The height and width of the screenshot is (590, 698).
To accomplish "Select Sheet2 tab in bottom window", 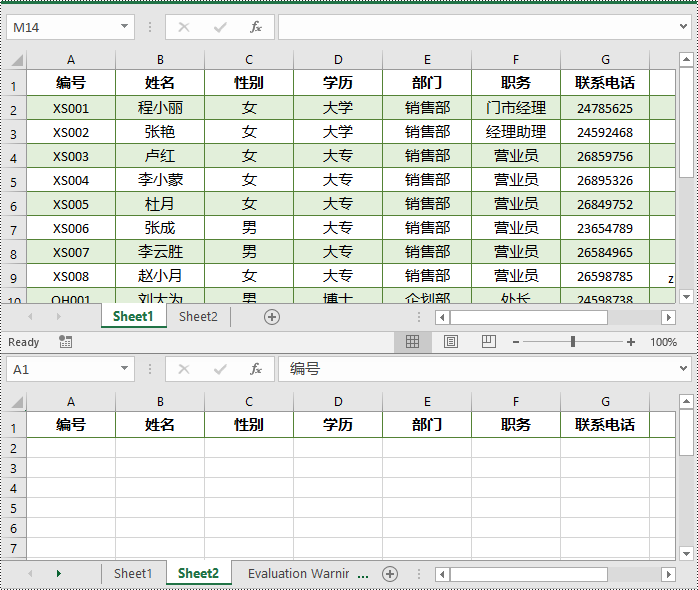I will coord(199,574).
